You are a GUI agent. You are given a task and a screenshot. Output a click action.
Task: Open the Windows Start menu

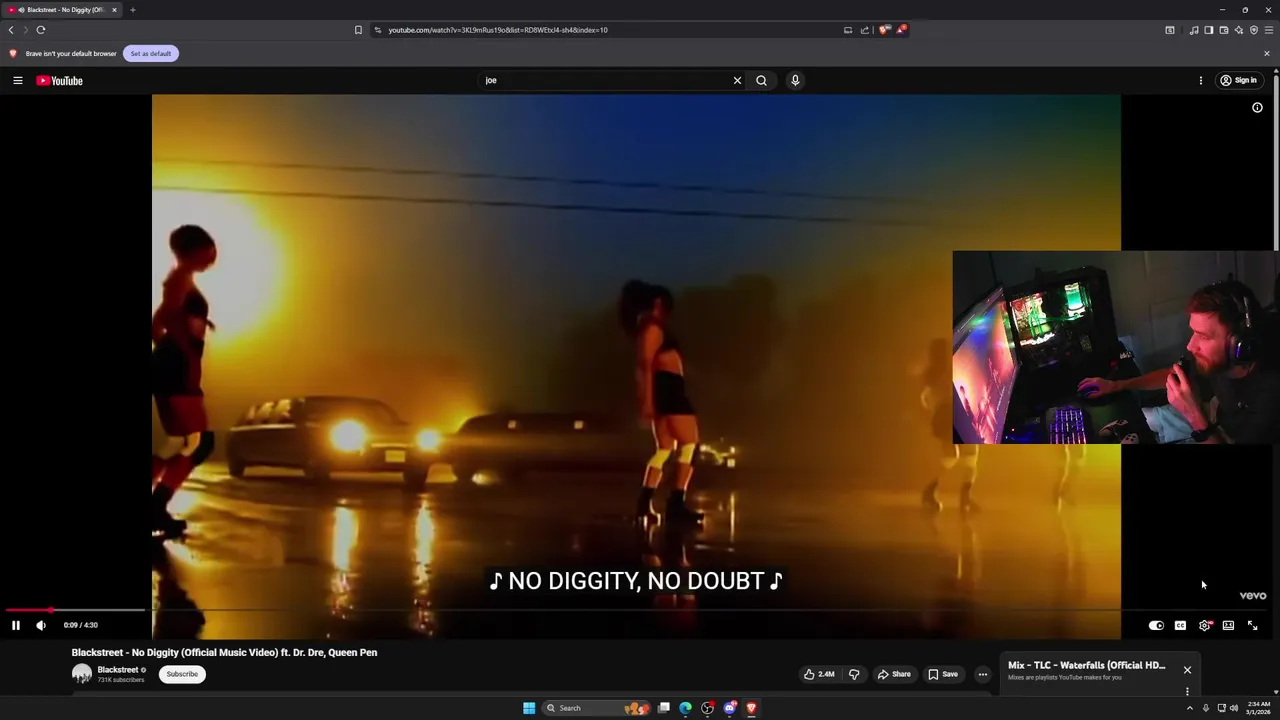[529, 708]
